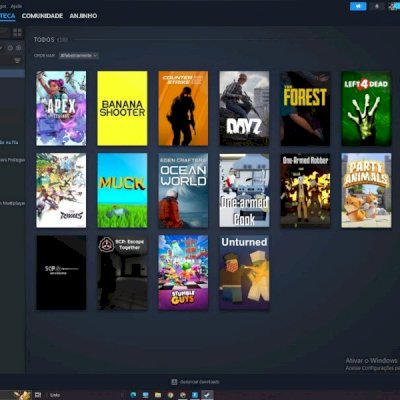Select the Left 4 Dead game cover

366,108
